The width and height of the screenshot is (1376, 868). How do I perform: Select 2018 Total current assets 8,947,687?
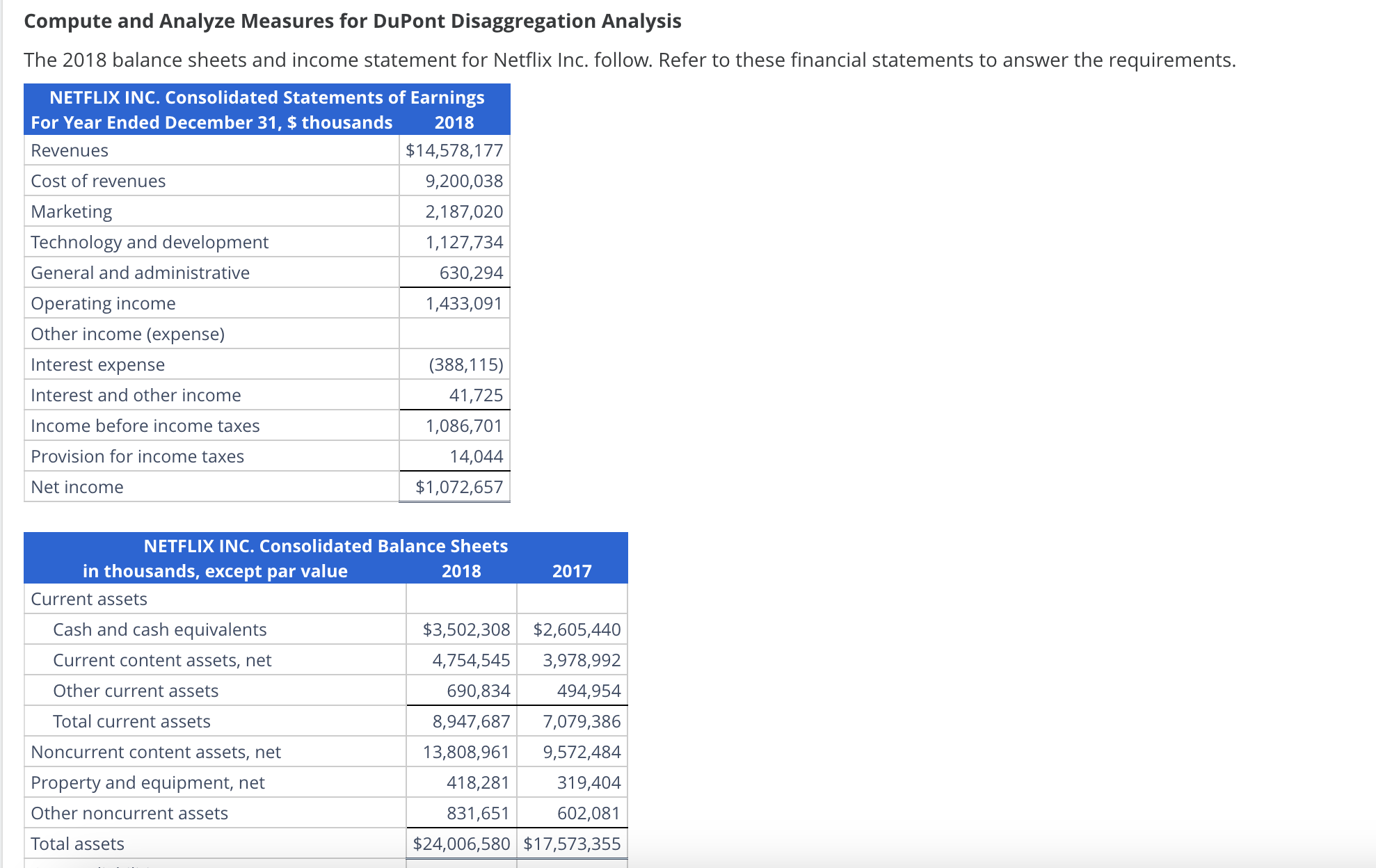tap(471, 721)
